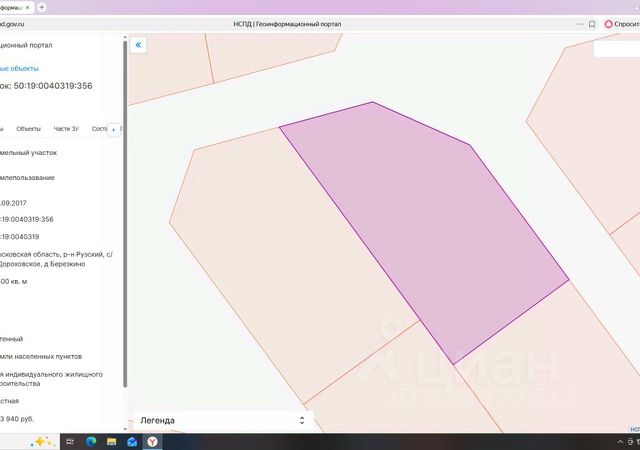Close the current browser tab

[x=28, y=8]
